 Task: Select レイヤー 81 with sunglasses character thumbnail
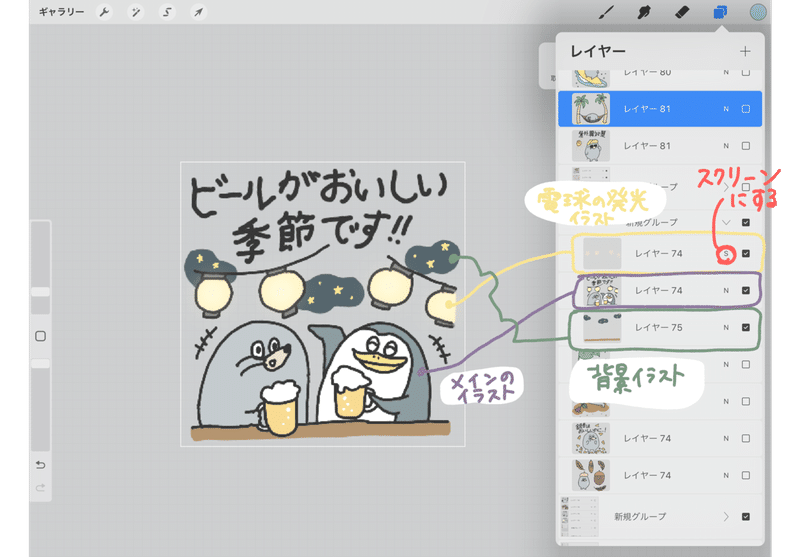click(660, 146)
